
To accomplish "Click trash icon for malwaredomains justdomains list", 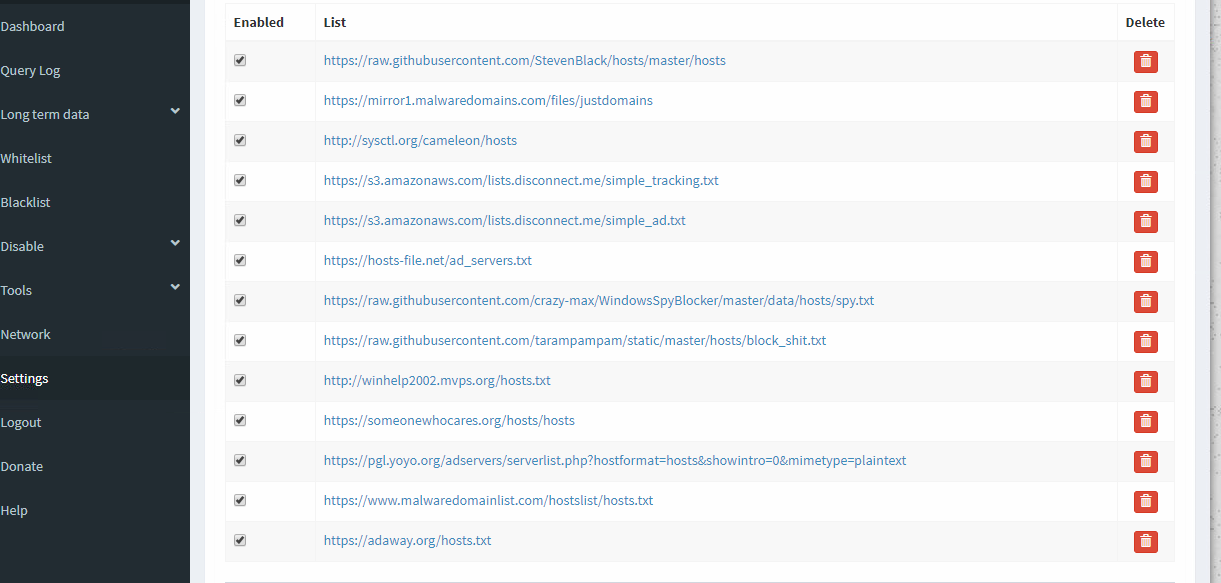I will coord(1145,102).
